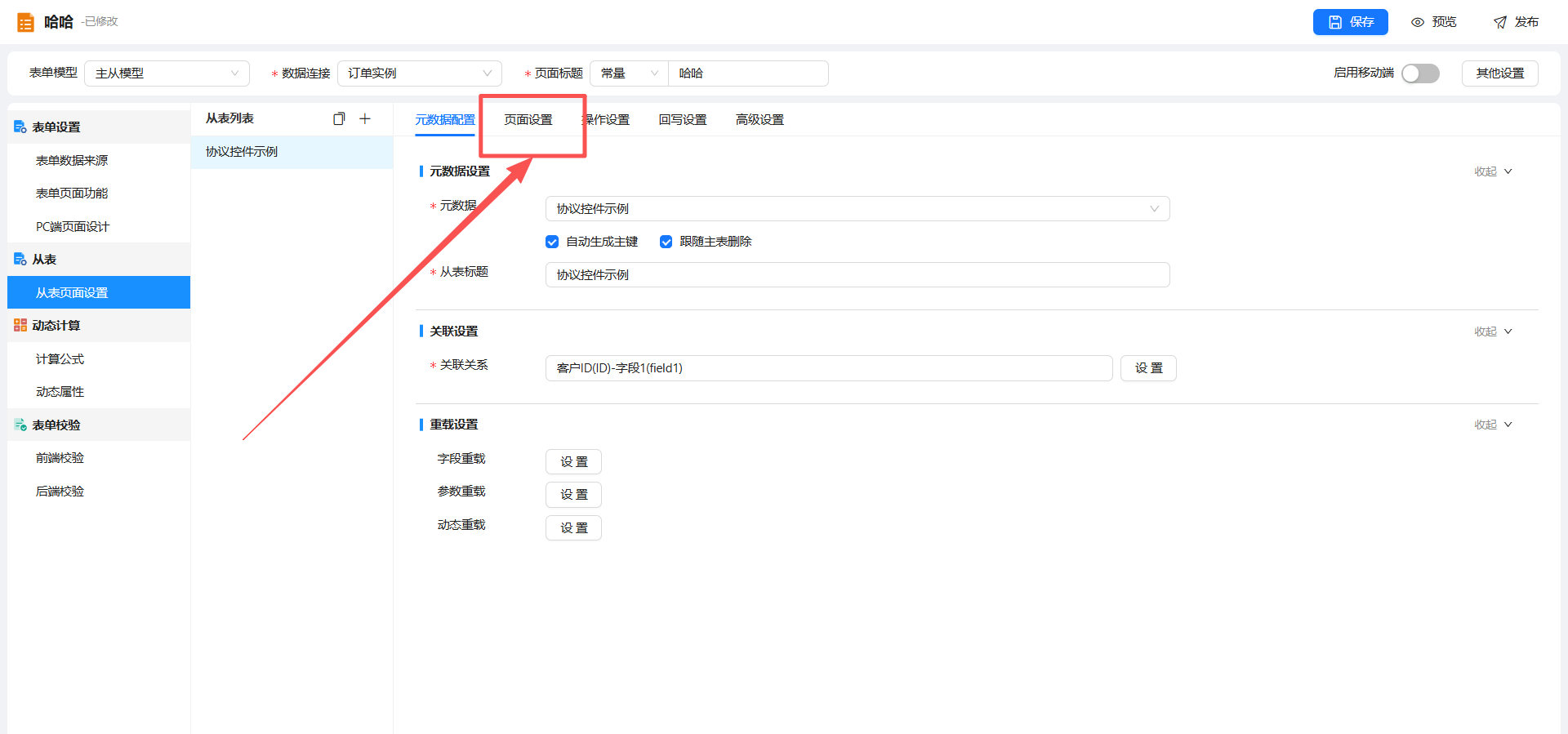
Task: Click the 表单校验 section icon
Action: click(20, 425)
